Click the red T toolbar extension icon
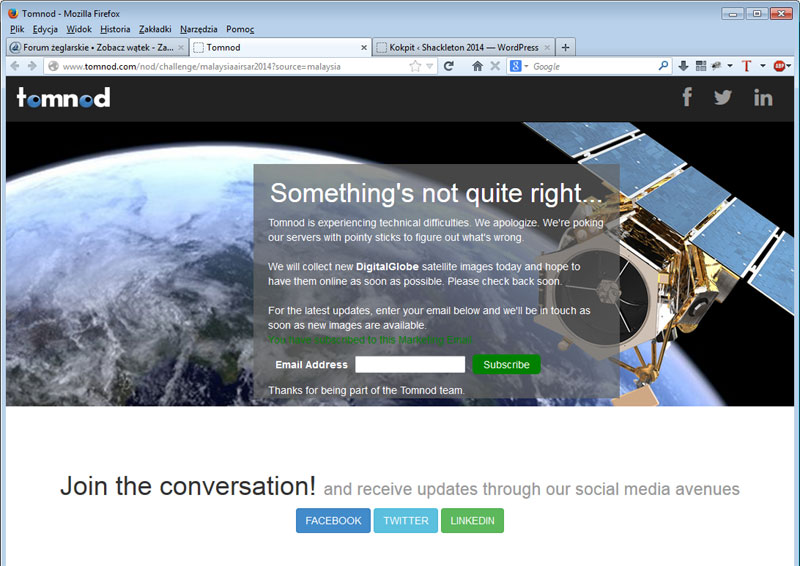The height and width of the screenshot is (566, 800). coord(746,66)
